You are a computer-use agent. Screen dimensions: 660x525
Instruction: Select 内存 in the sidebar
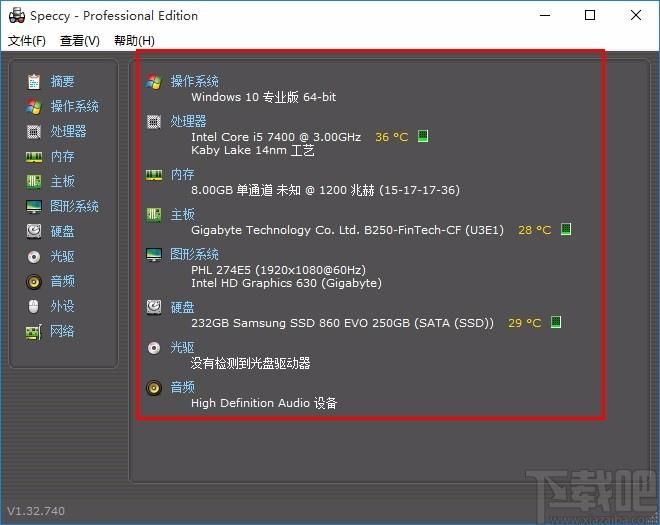click(x=62, y=156)
